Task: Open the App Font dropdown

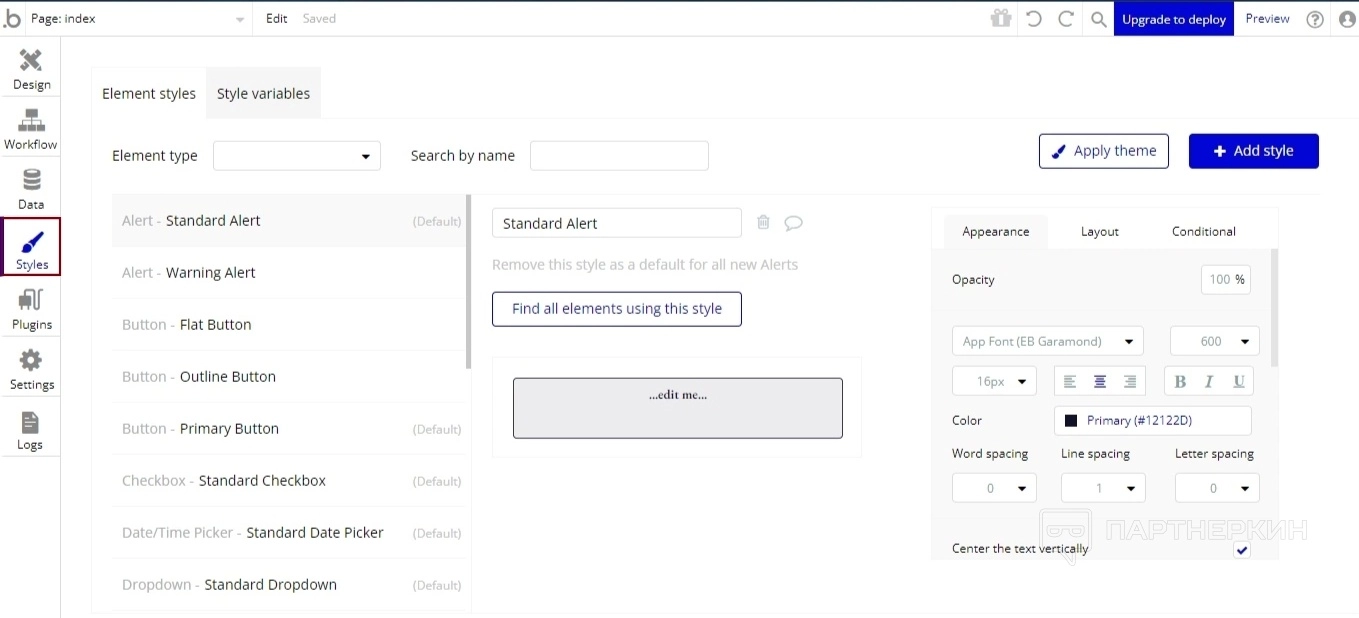Action: 1047,341
